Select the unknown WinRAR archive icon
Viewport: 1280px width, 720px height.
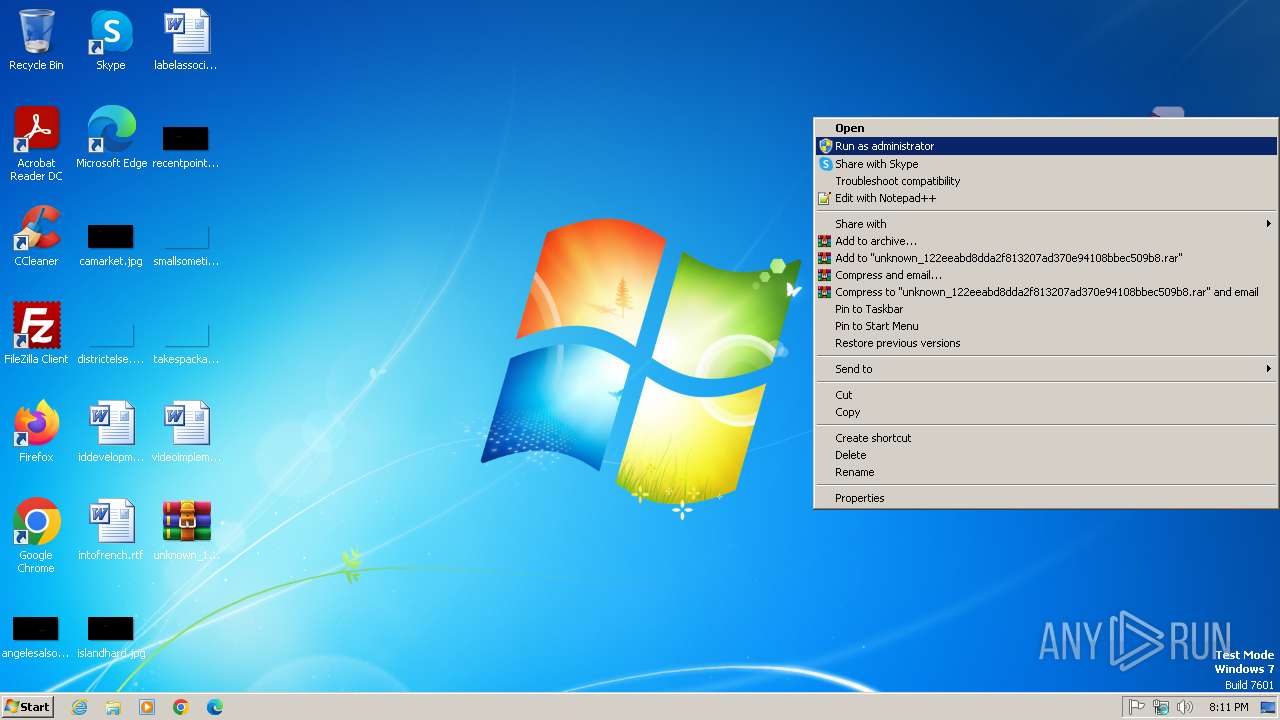point(186,530)
